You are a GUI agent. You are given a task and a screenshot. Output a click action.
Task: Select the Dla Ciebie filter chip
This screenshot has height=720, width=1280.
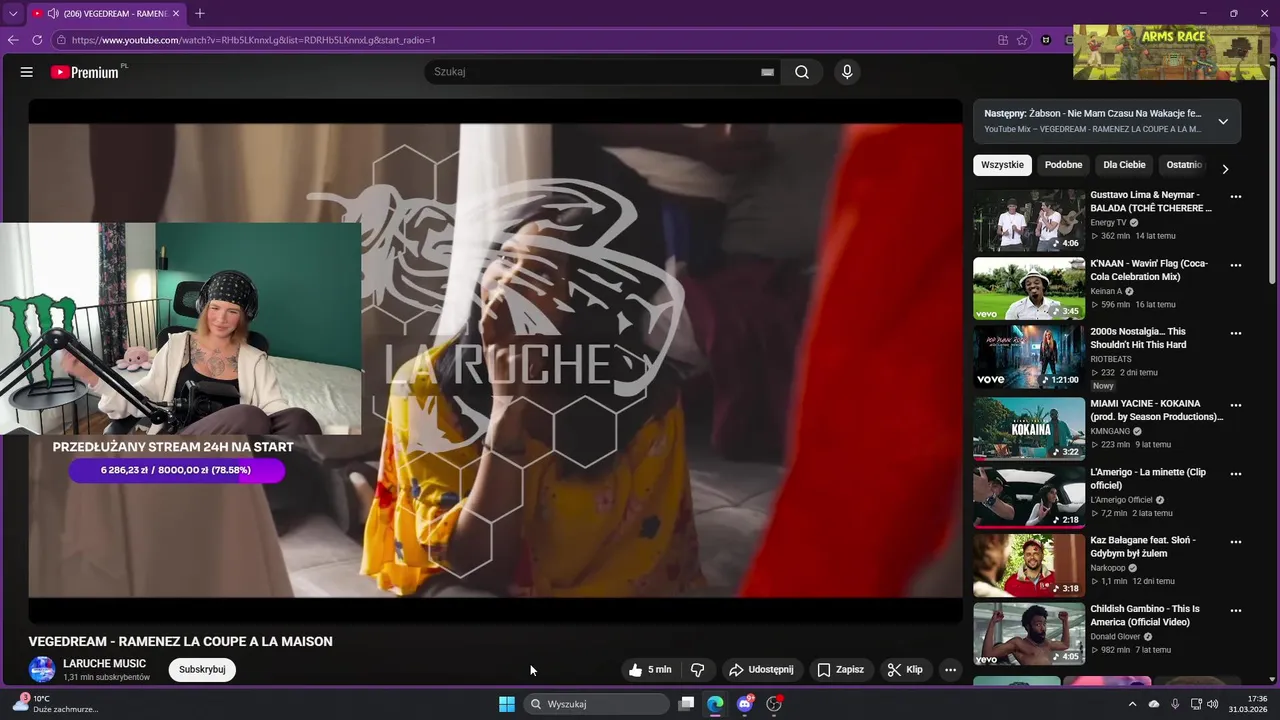[x=1124, y=165]
